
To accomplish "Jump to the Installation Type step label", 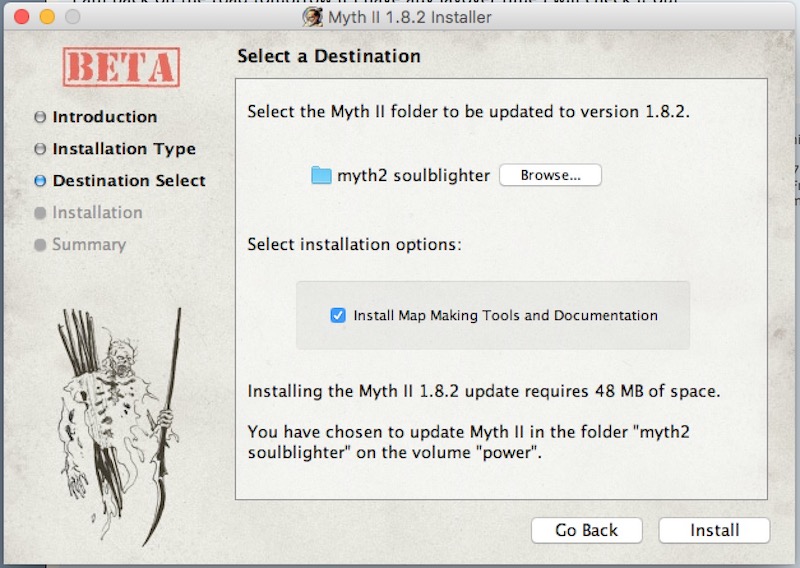I will coord(124,149).
